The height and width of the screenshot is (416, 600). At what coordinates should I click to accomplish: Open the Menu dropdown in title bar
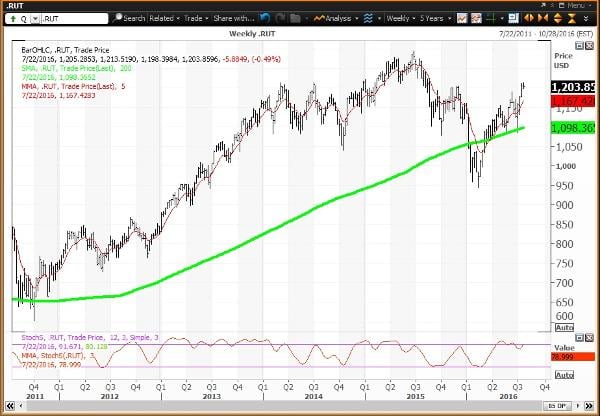click(579, 5)
